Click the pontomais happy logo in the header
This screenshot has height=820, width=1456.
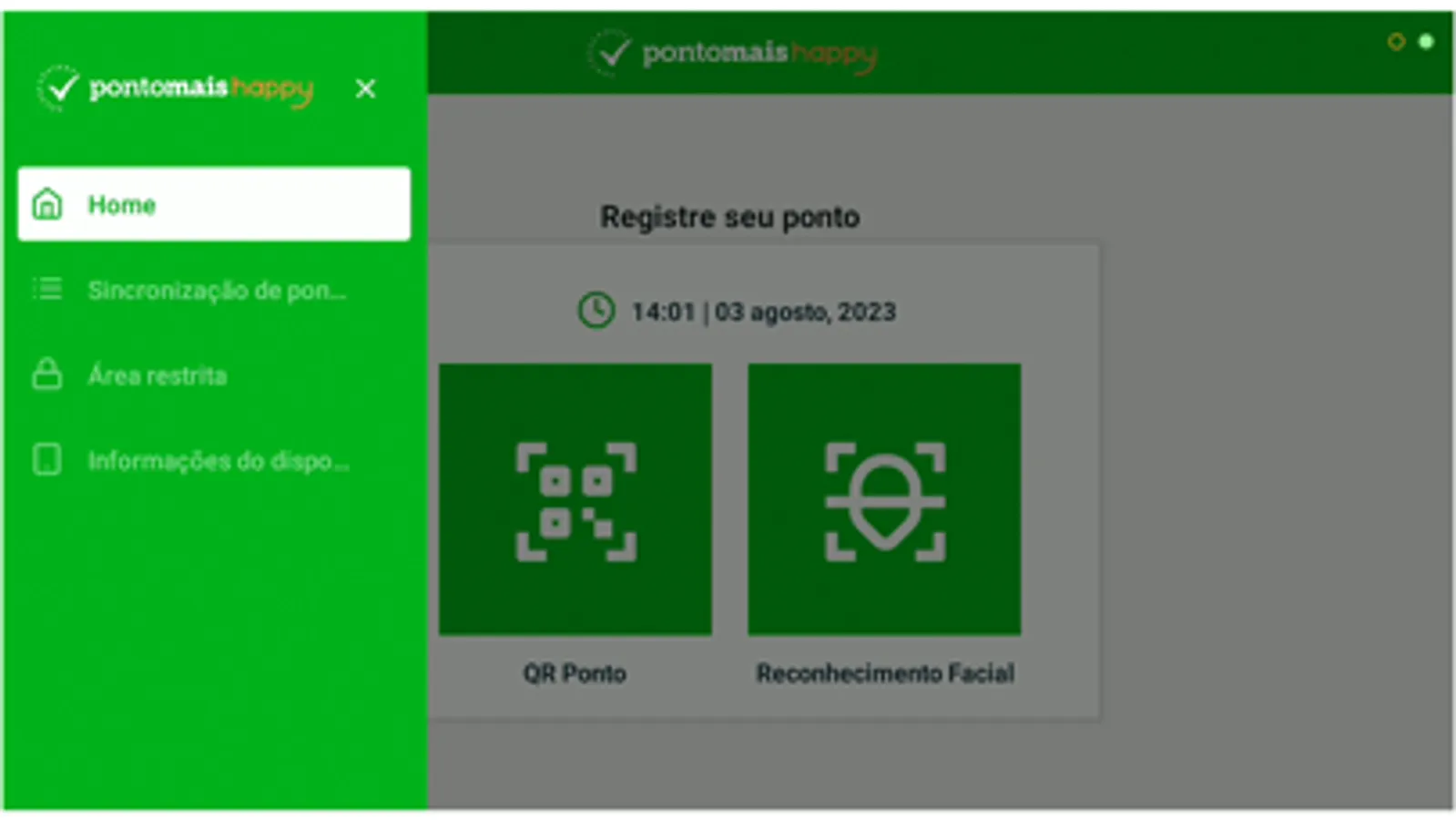(733, 53)
